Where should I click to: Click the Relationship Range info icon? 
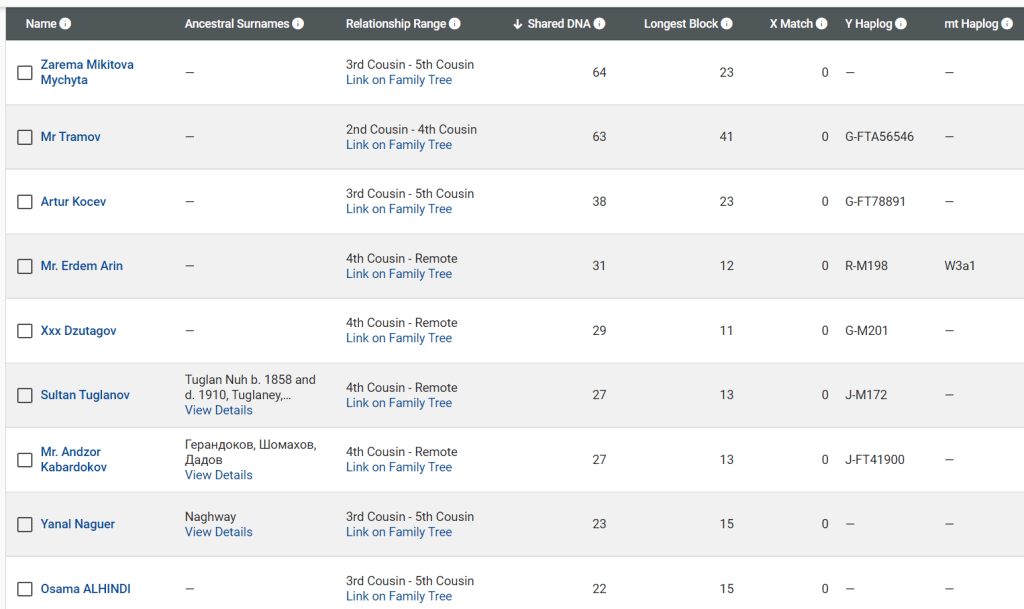pos(455,24)
